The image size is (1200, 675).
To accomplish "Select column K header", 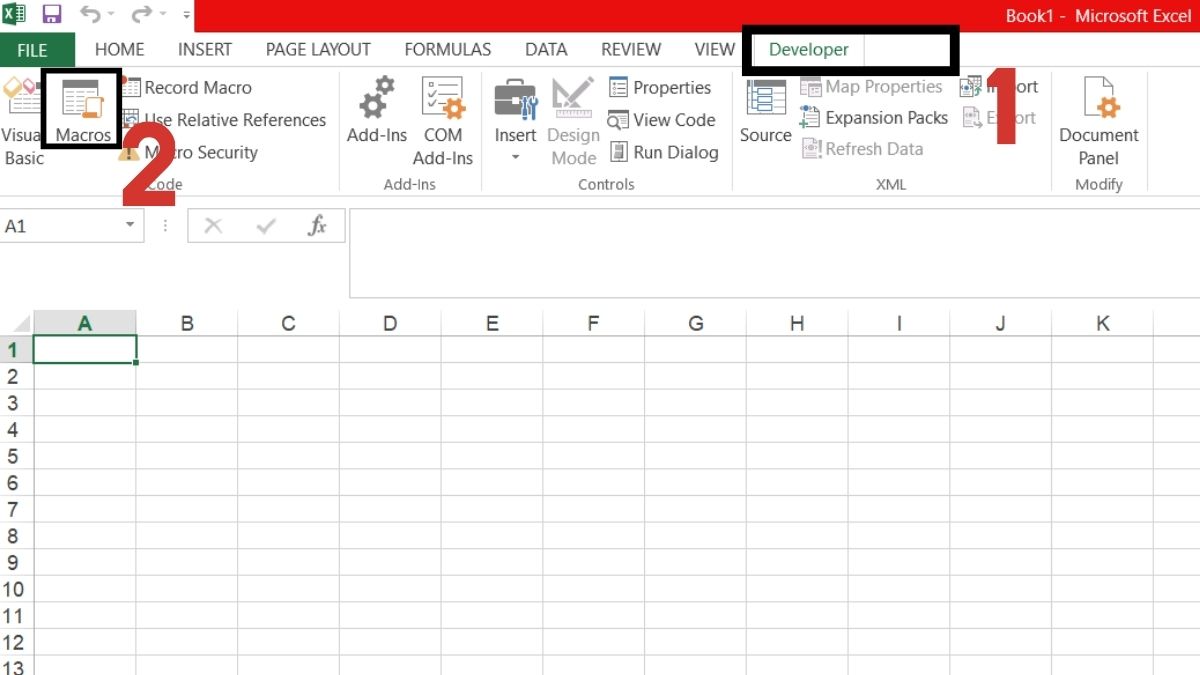I will 1103,323.
